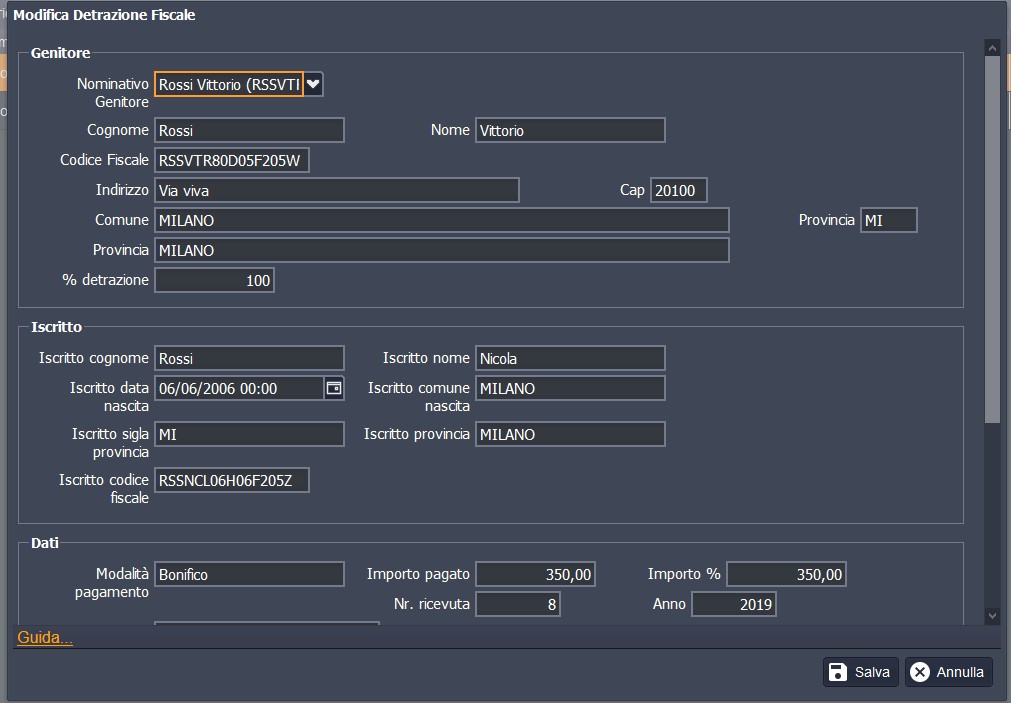The width and height of the screenshot is (1011, 703).
Task: Click the Cap field showing 20100
Action: (679, 190)
